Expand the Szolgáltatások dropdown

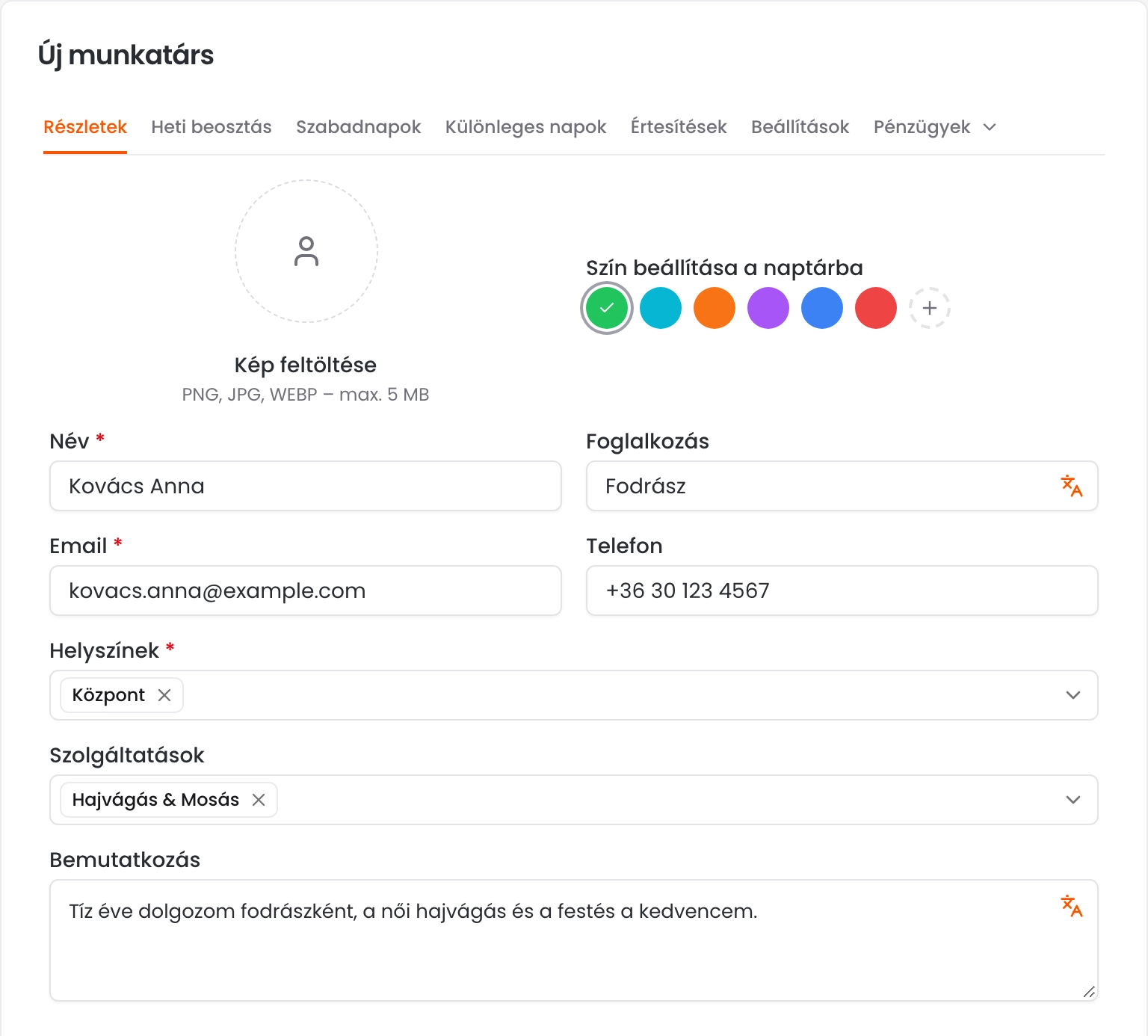[1073, 800]
